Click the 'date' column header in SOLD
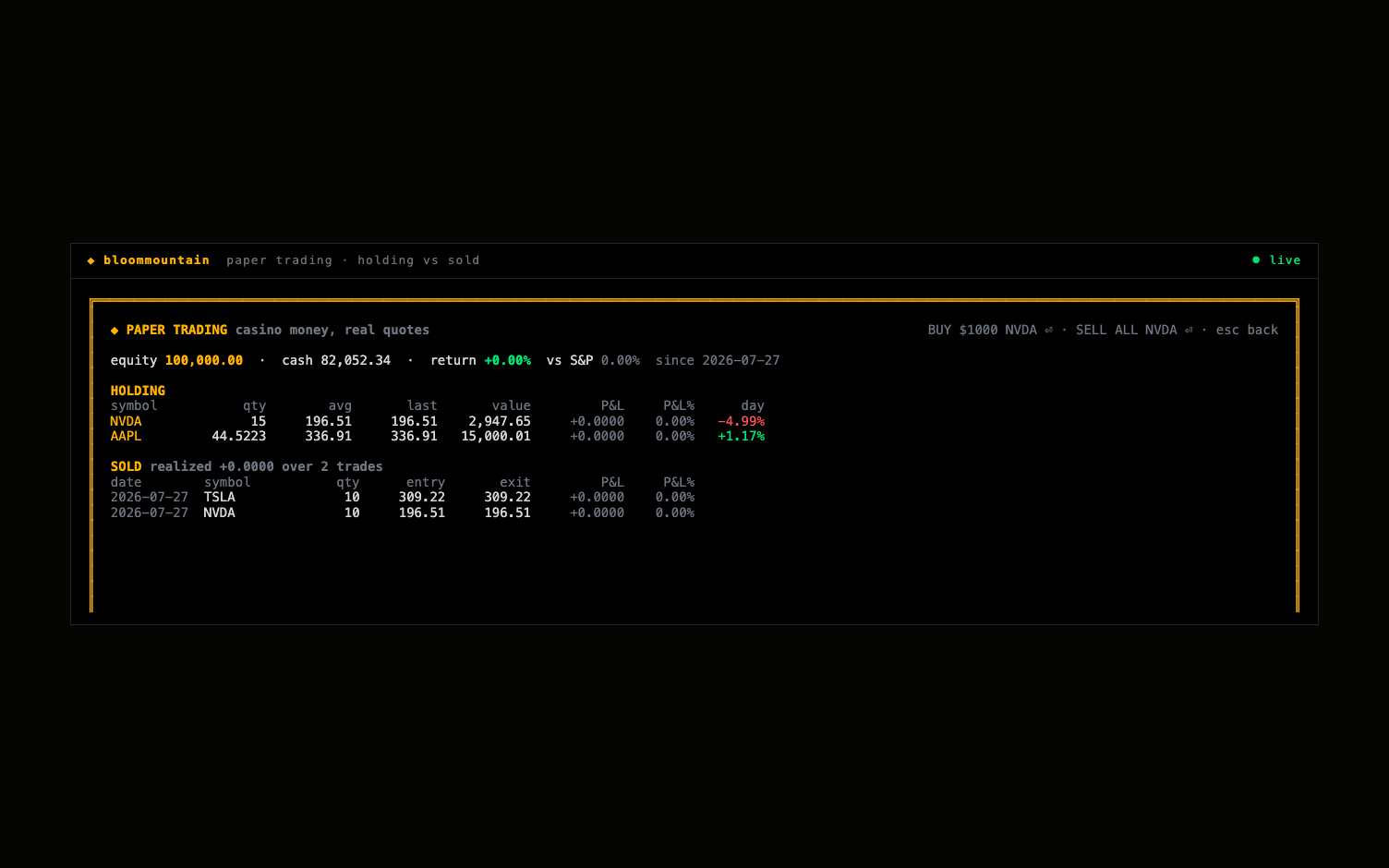1389x868 pixels. pyautogui.click(x=127, y=483)
